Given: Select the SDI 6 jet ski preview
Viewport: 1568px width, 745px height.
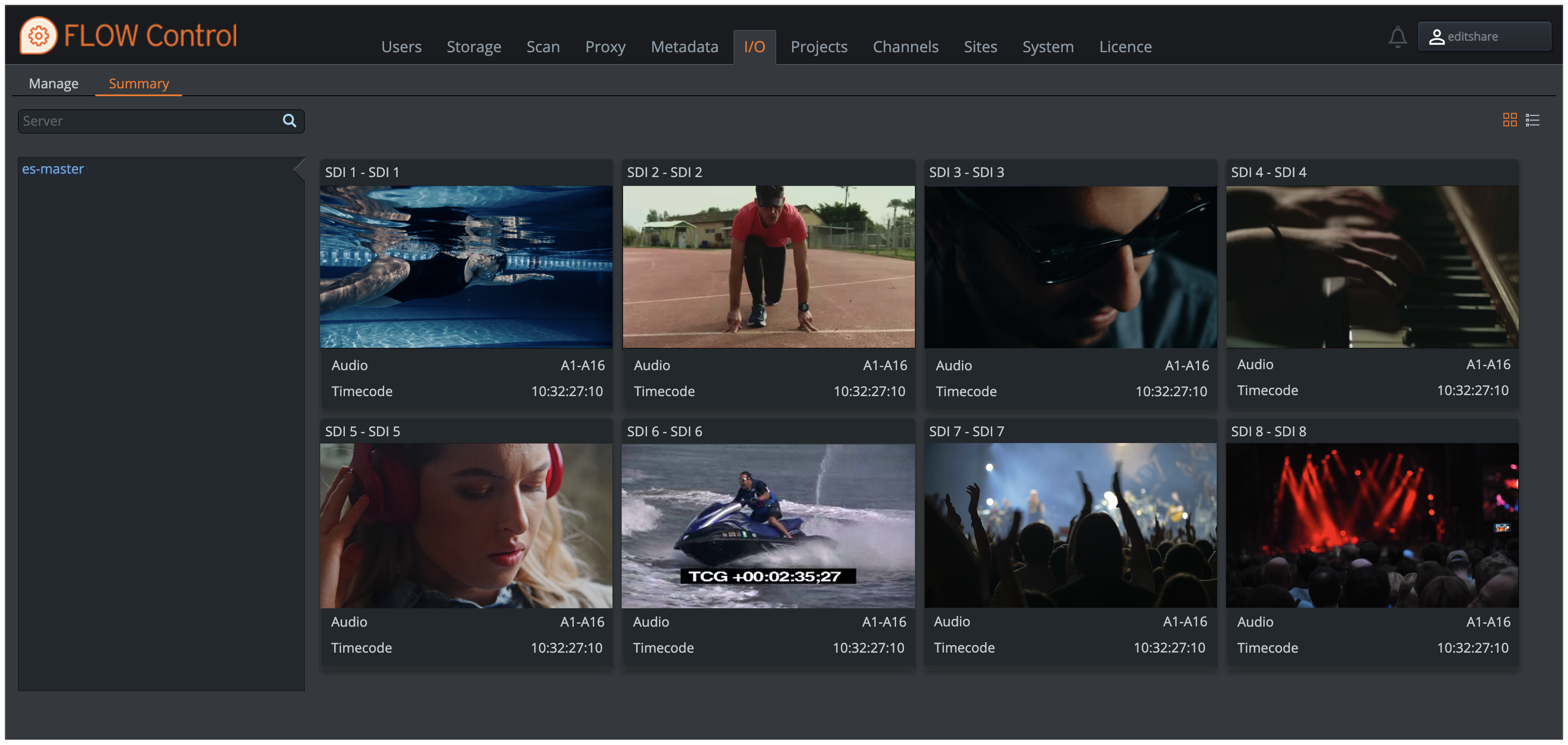Looking at the screenshot, I should pos(768,525).
